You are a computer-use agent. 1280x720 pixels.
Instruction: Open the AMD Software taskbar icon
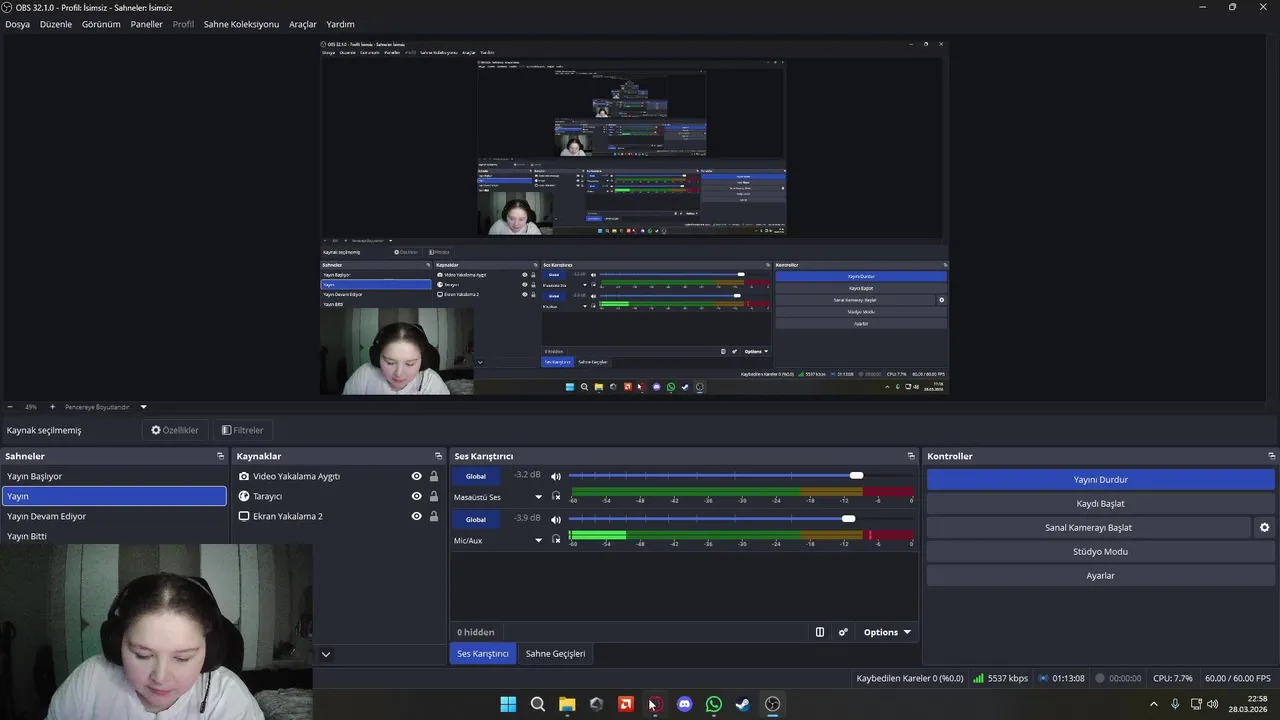tap(626, 704)
